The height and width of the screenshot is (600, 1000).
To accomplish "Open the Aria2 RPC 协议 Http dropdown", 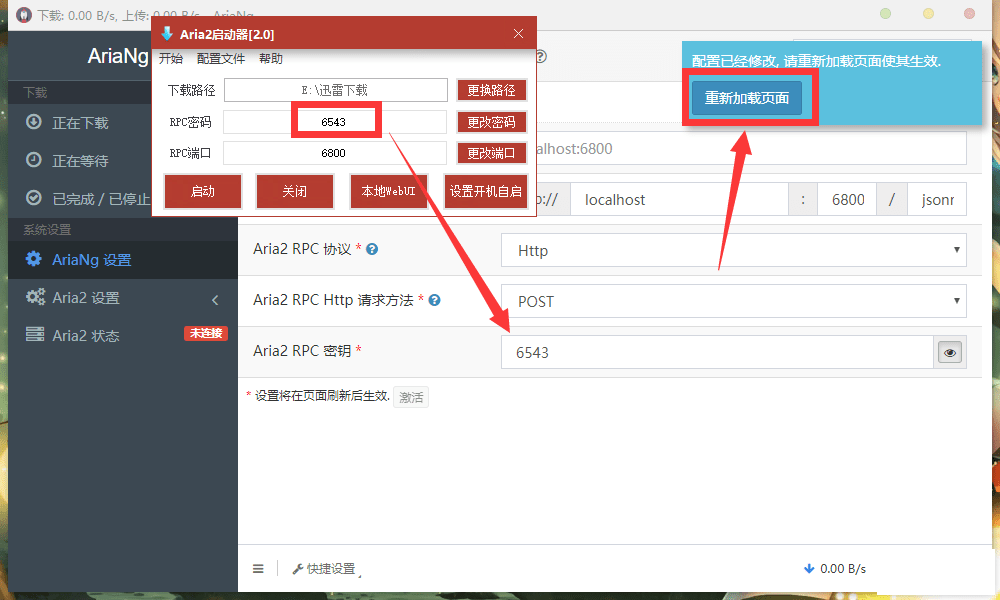I will pyautogui.click(x=733, y=250).
